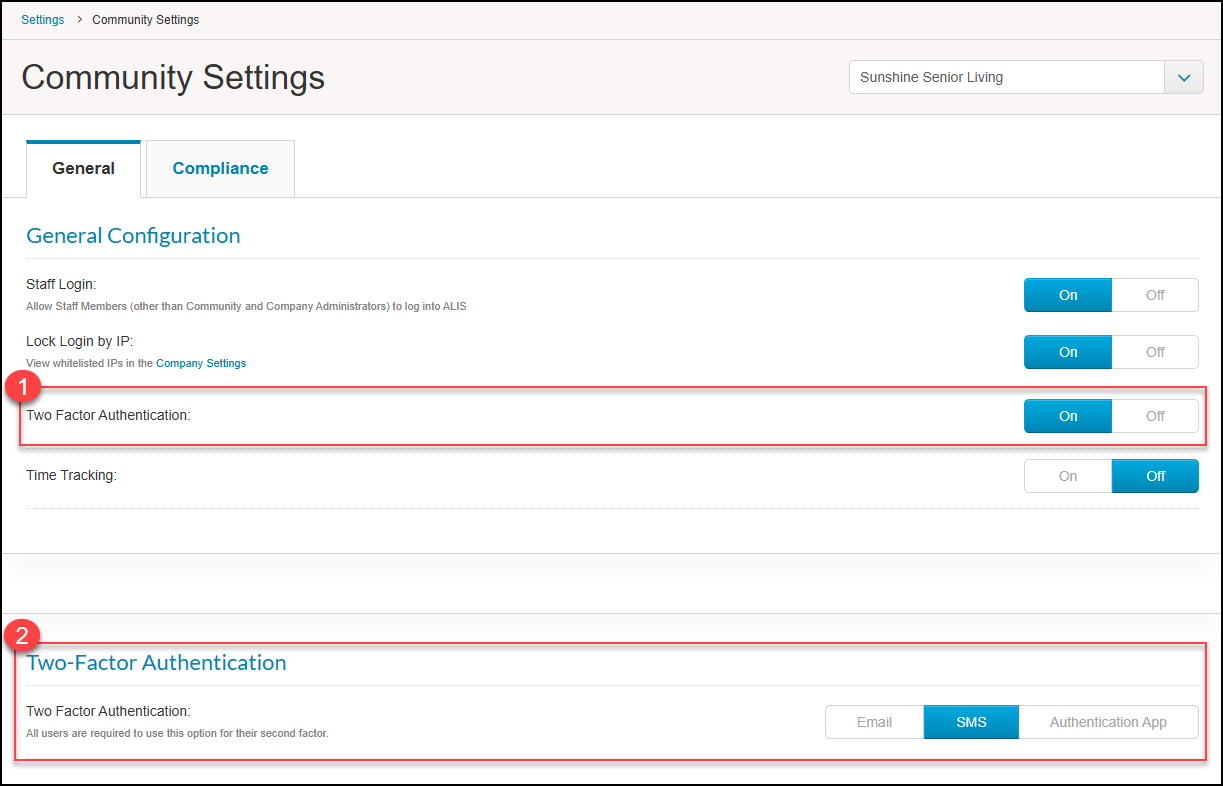Switch to the General tab
Viewport: 1223px width, 786px height.
84,169
